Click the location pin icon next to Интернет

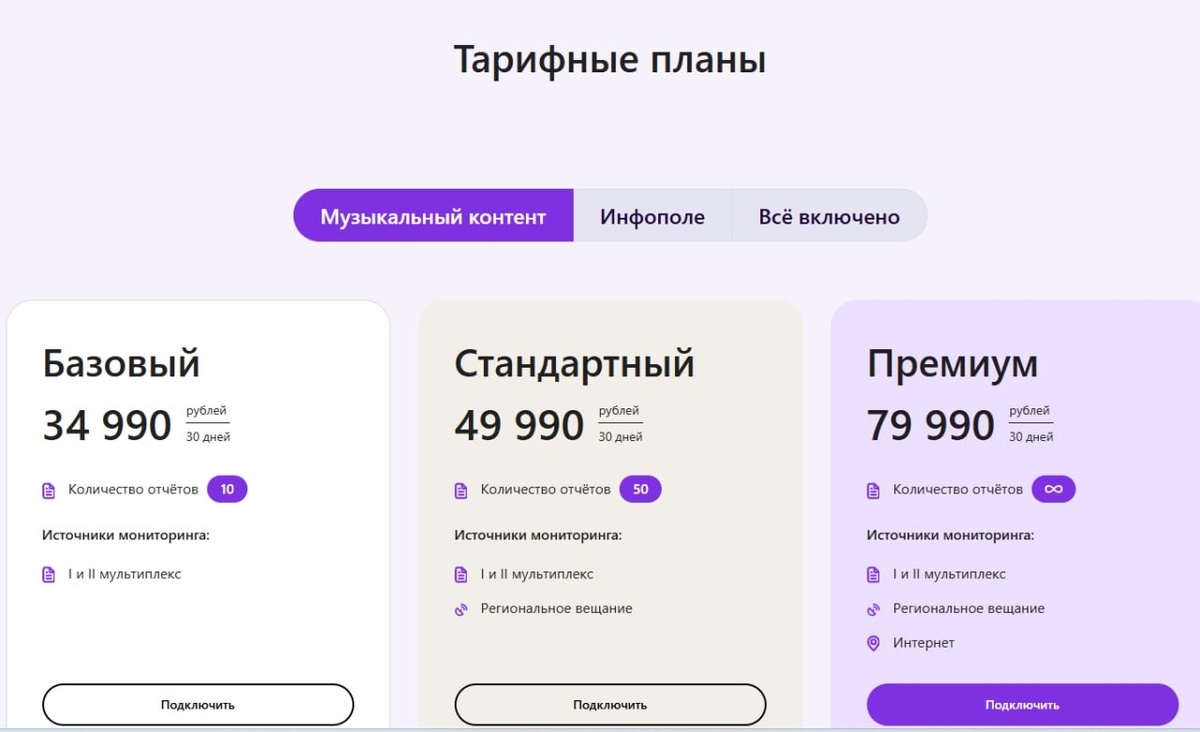(x=871, y=643)
